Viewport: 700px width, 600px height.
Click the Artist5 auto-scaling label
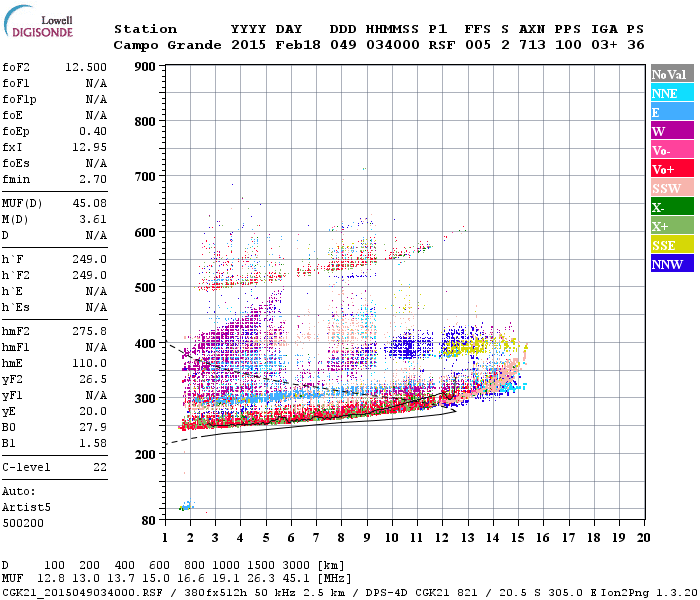(x=26, y=507)
